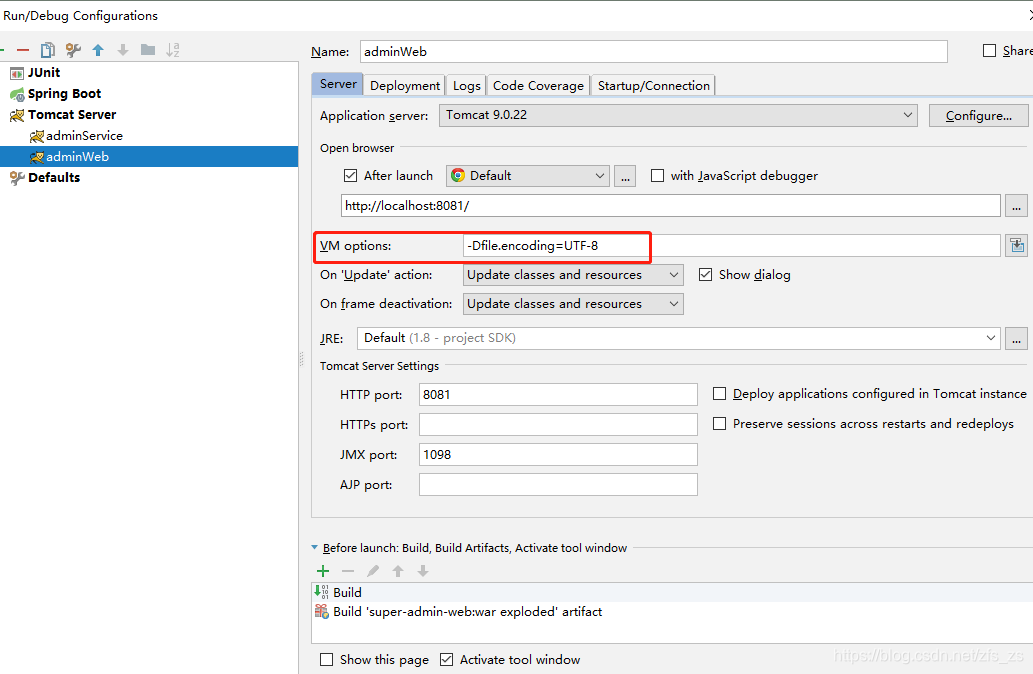Move before launch task down
The width and height of the screenshot is (1033, 674).
[423, 571]
